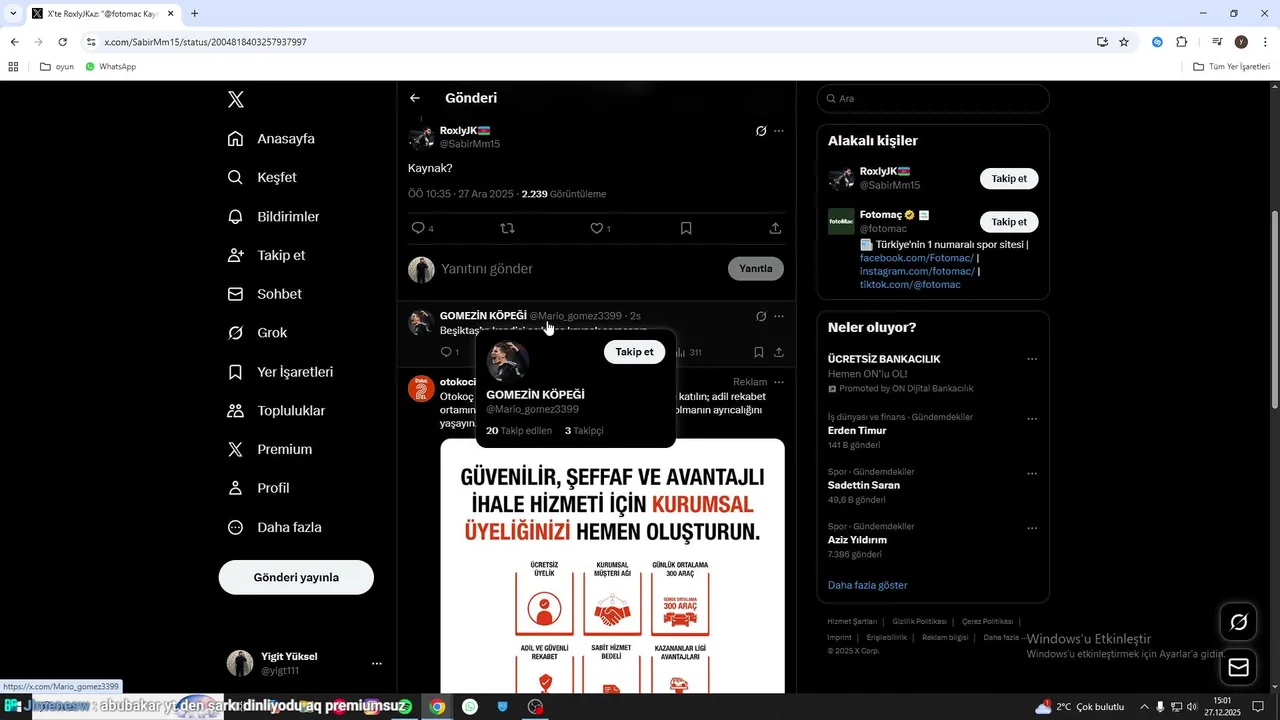Click Takip et in the hover card
Image resolution: width=1280 pixels, height=720 pixels.
[634, 352]
